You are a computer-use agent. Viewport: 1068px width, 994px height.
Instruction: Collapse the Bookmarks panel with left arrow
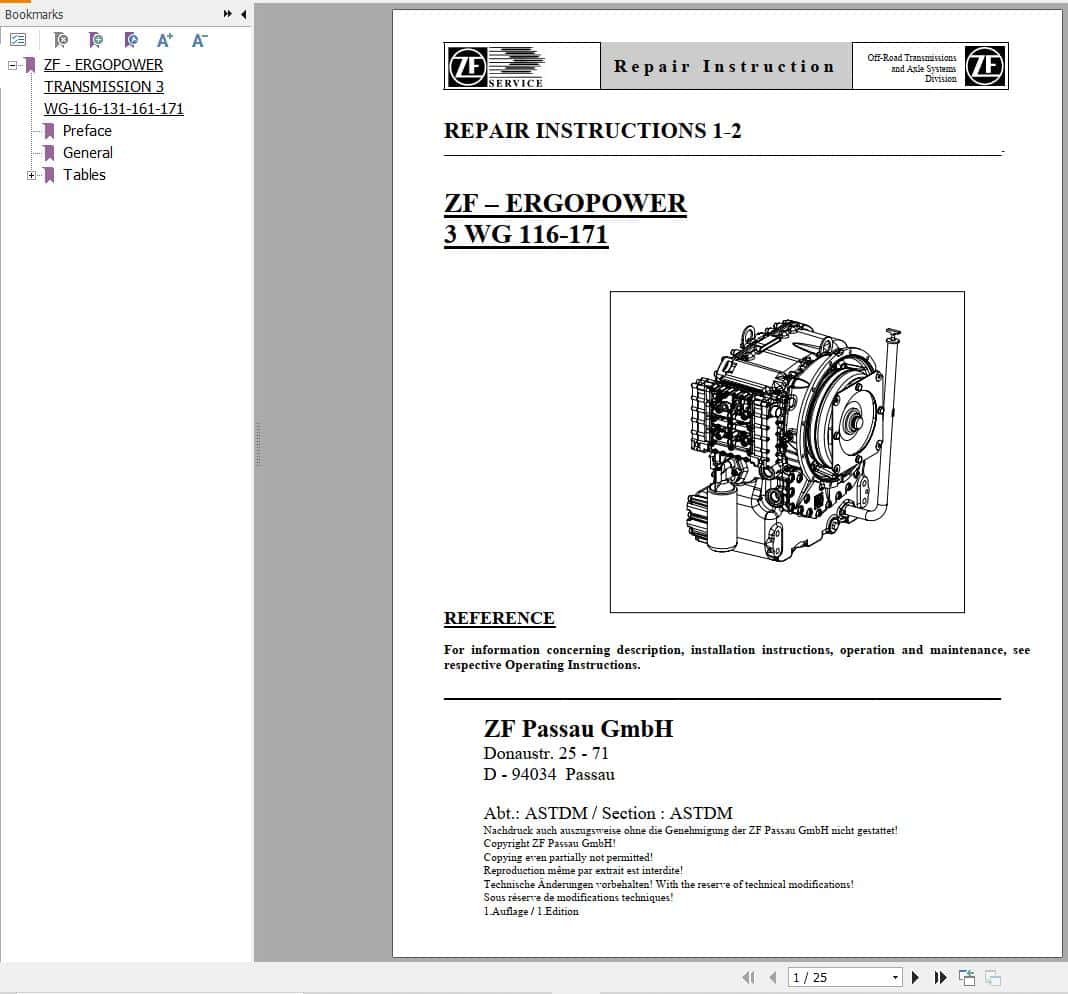tap(244, 14)
